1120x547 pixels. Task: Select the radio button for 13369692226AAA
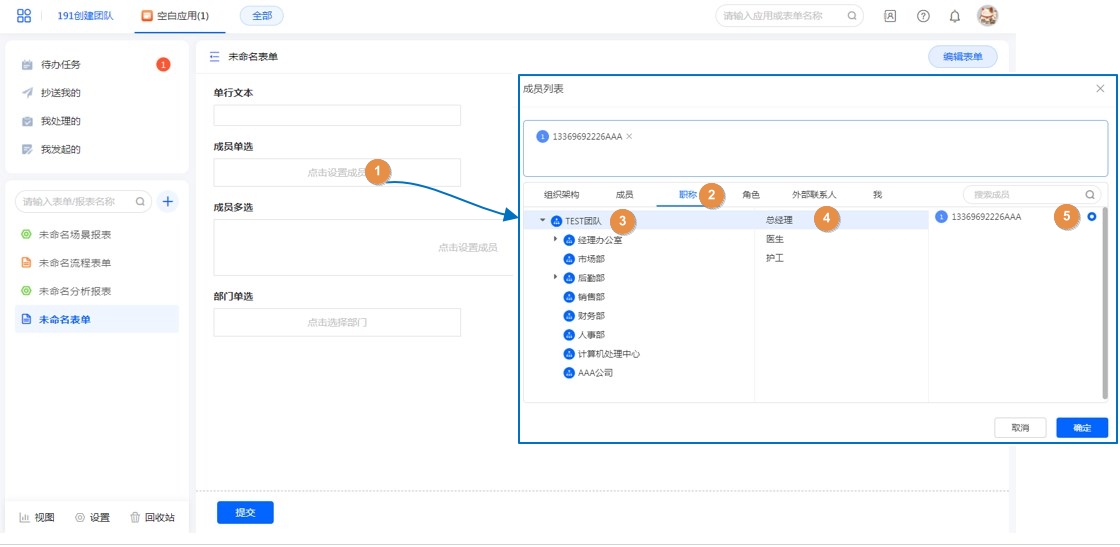pyautogui.click(x=1092, y=217)
